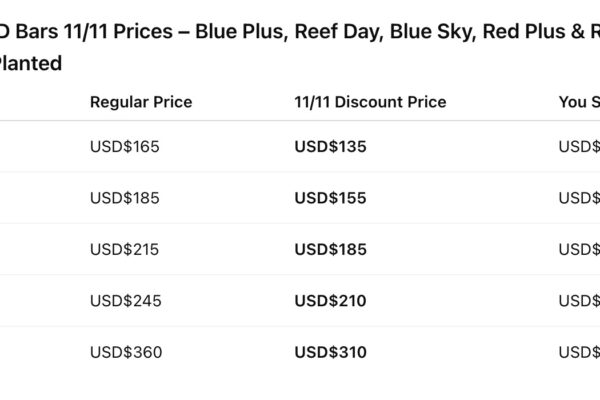Click the second title line ending in 'lanted'
Image resolution: width=600 pixels, height=400 pixels.
coord(30,64)
